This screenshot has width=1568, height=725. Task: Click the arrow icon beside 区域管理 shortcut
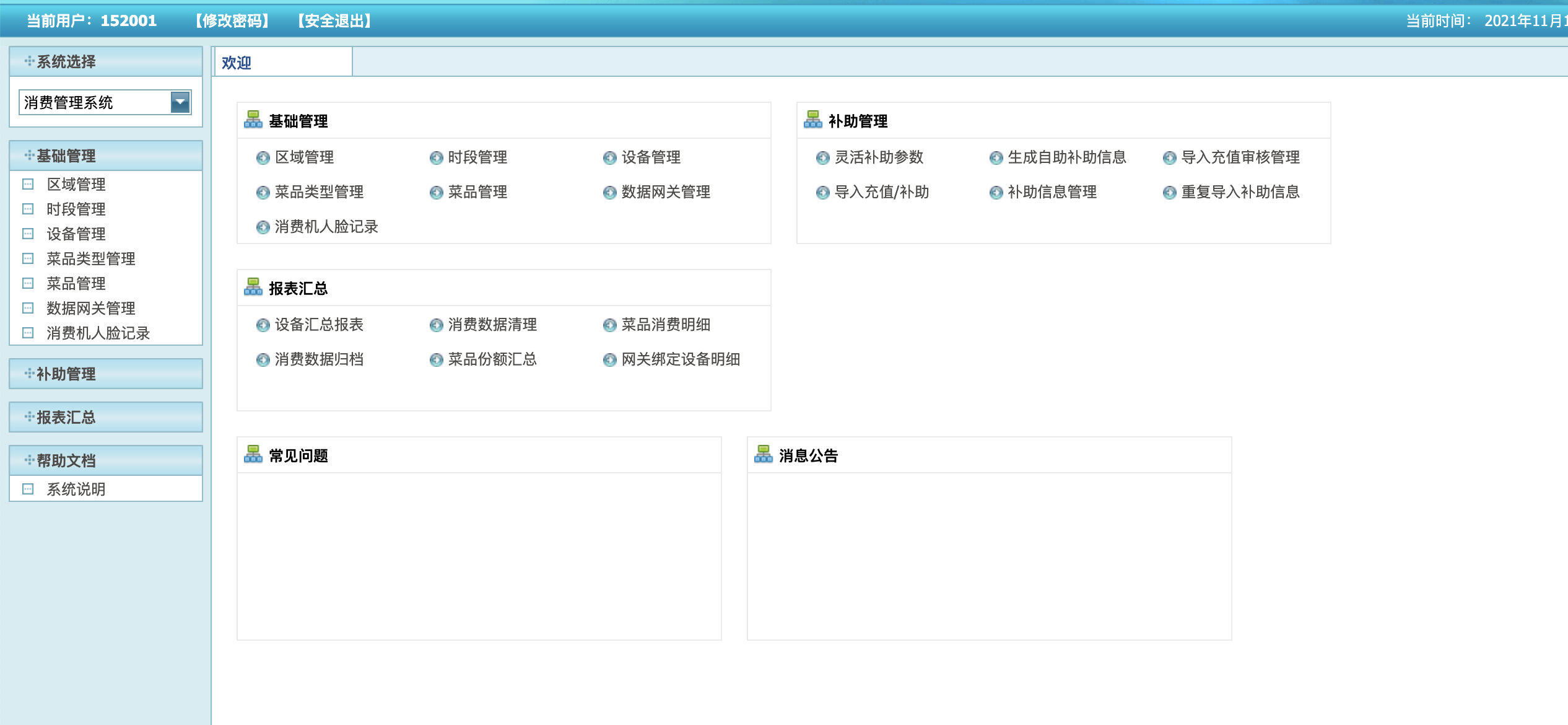(263, 158)
